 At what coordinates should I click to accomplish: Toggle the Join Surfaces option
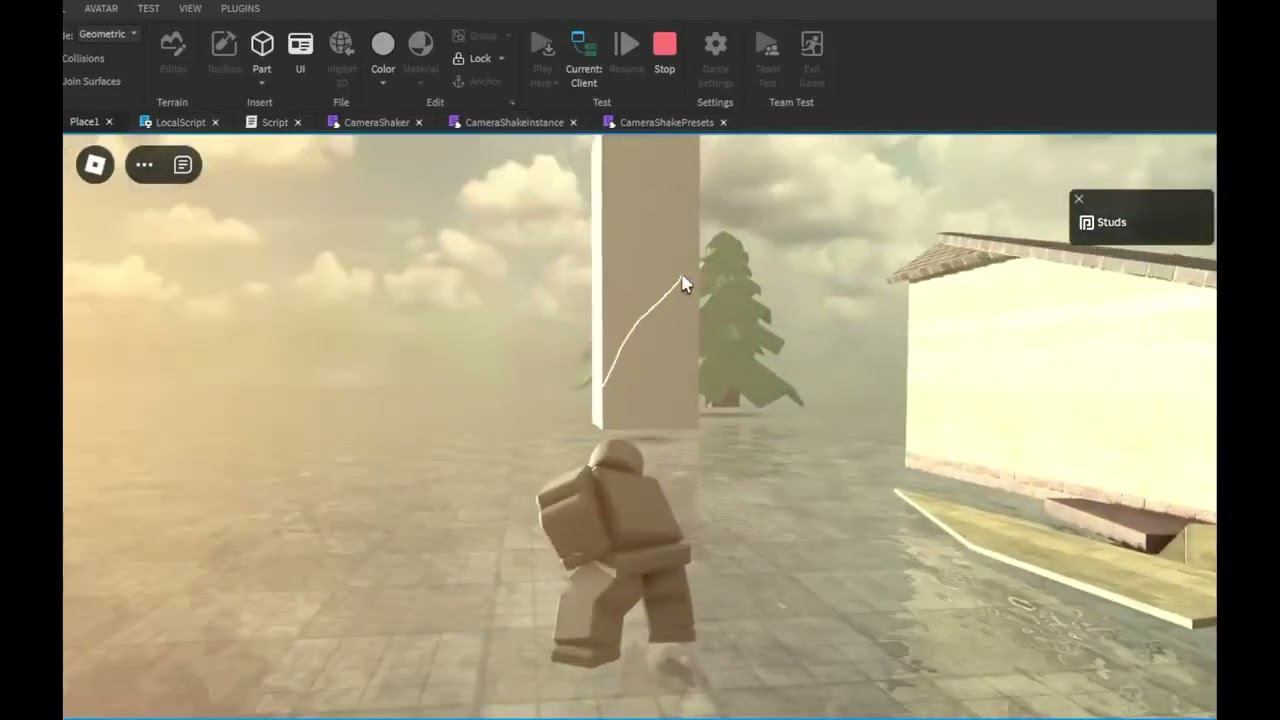(x=91, y=81)
